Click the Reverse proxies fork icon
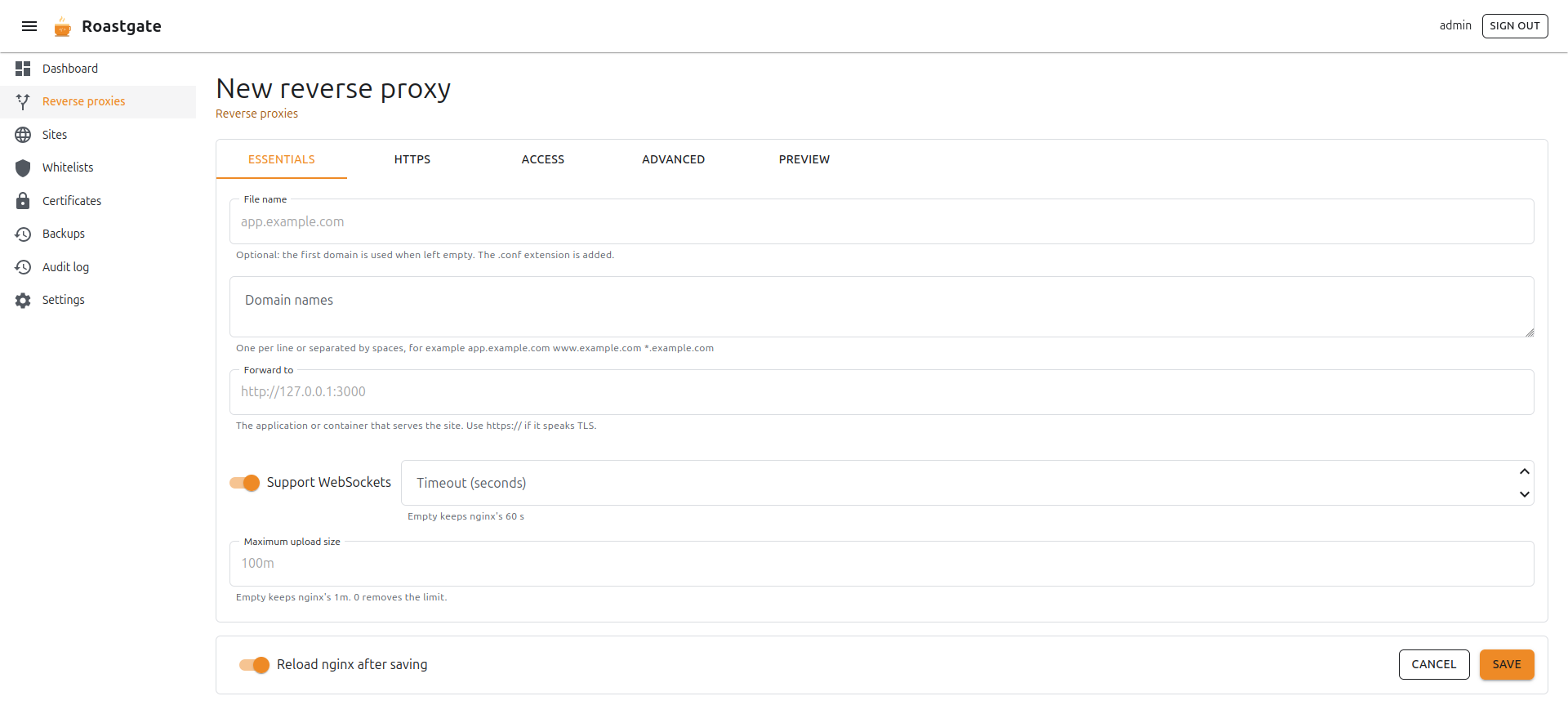The height and width of the screenshot is (714, 1568). coord(23,101)
